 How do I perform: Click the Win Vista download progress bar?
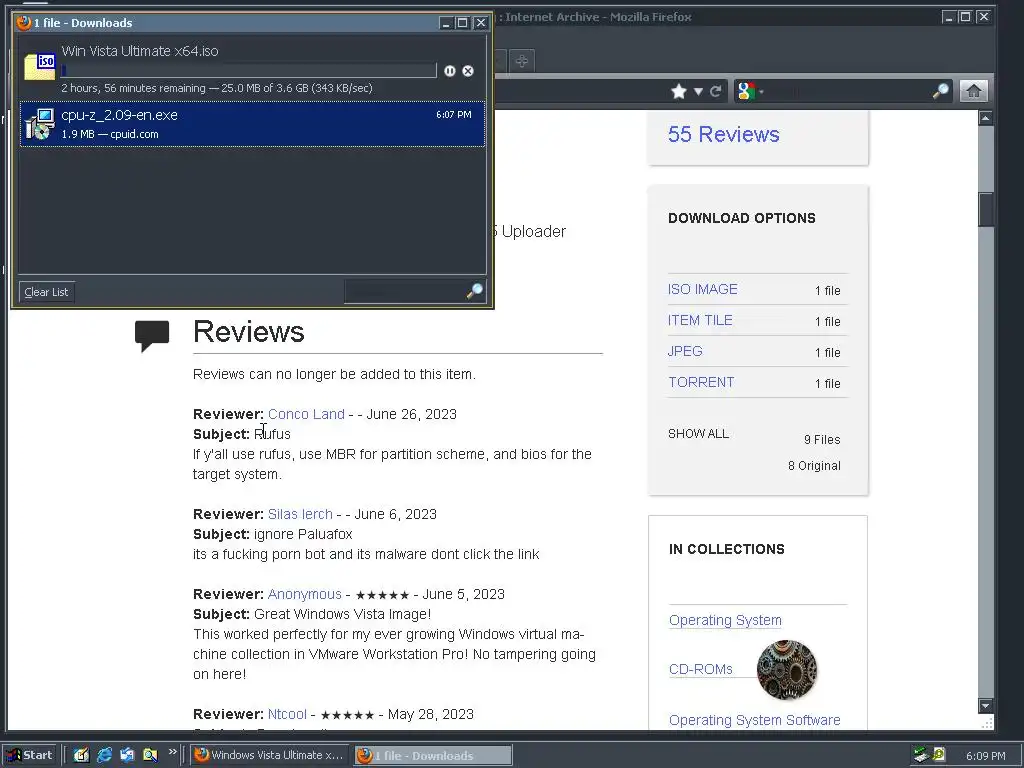pos(248,71)
